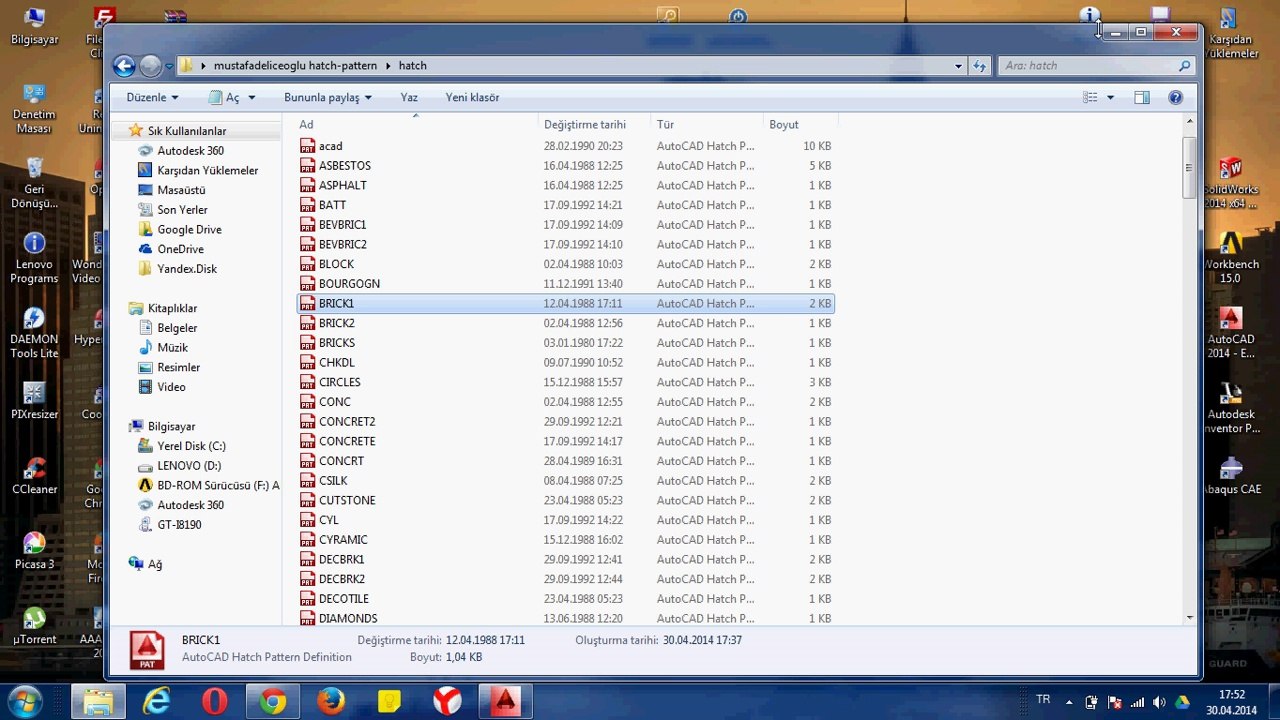
Task: Expand the Aç dropdown arrow
Action: [x=252, y=97]
